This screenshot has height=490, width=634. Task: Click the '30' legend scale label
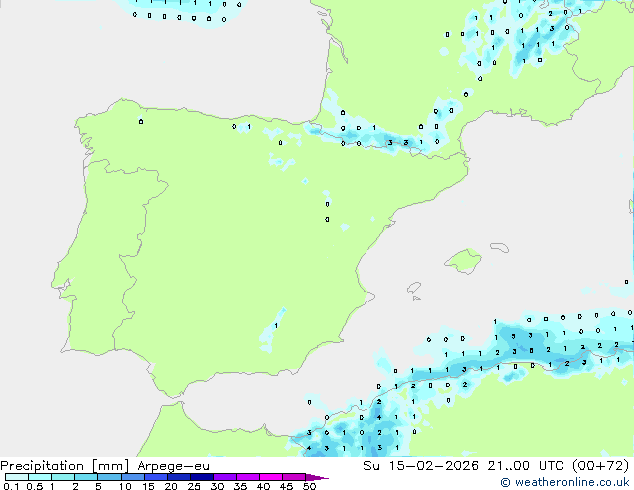pos(217,486)
